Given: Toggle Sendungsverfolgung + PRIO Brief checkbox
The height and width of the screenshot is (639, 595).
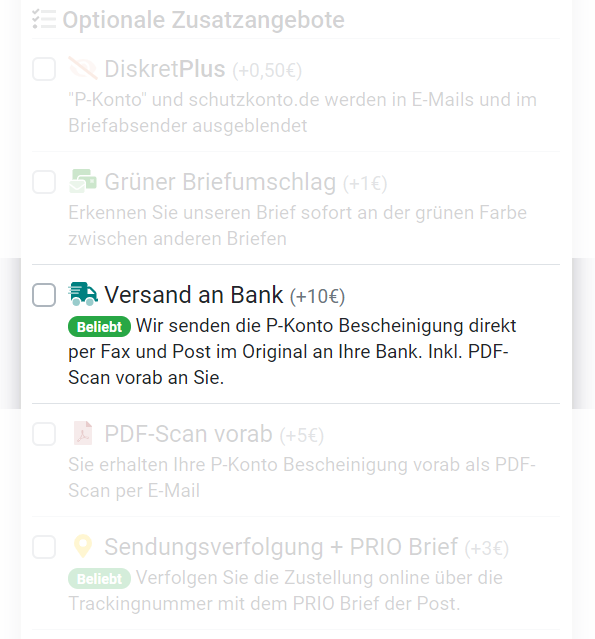Looking at the screenshot, I should 44,546.
